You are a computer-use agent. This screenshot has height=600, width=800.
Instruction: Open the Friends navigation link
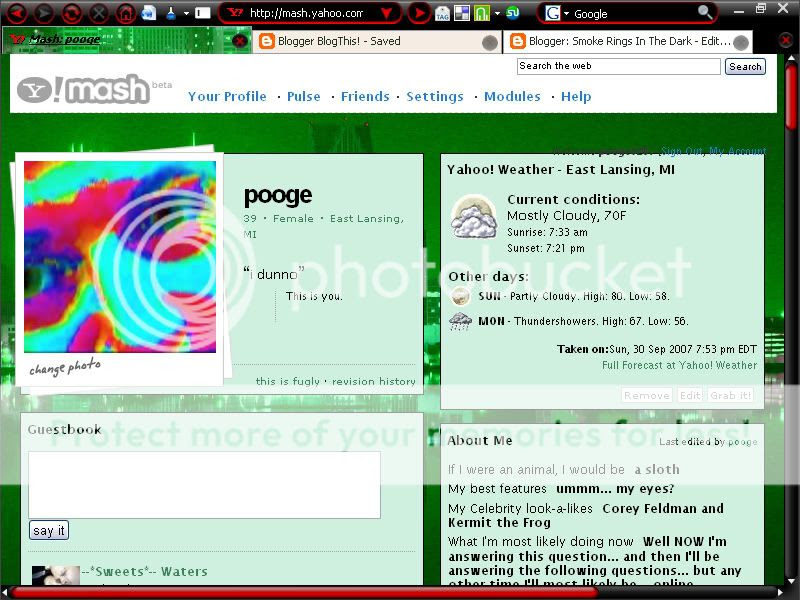[365, 96]
